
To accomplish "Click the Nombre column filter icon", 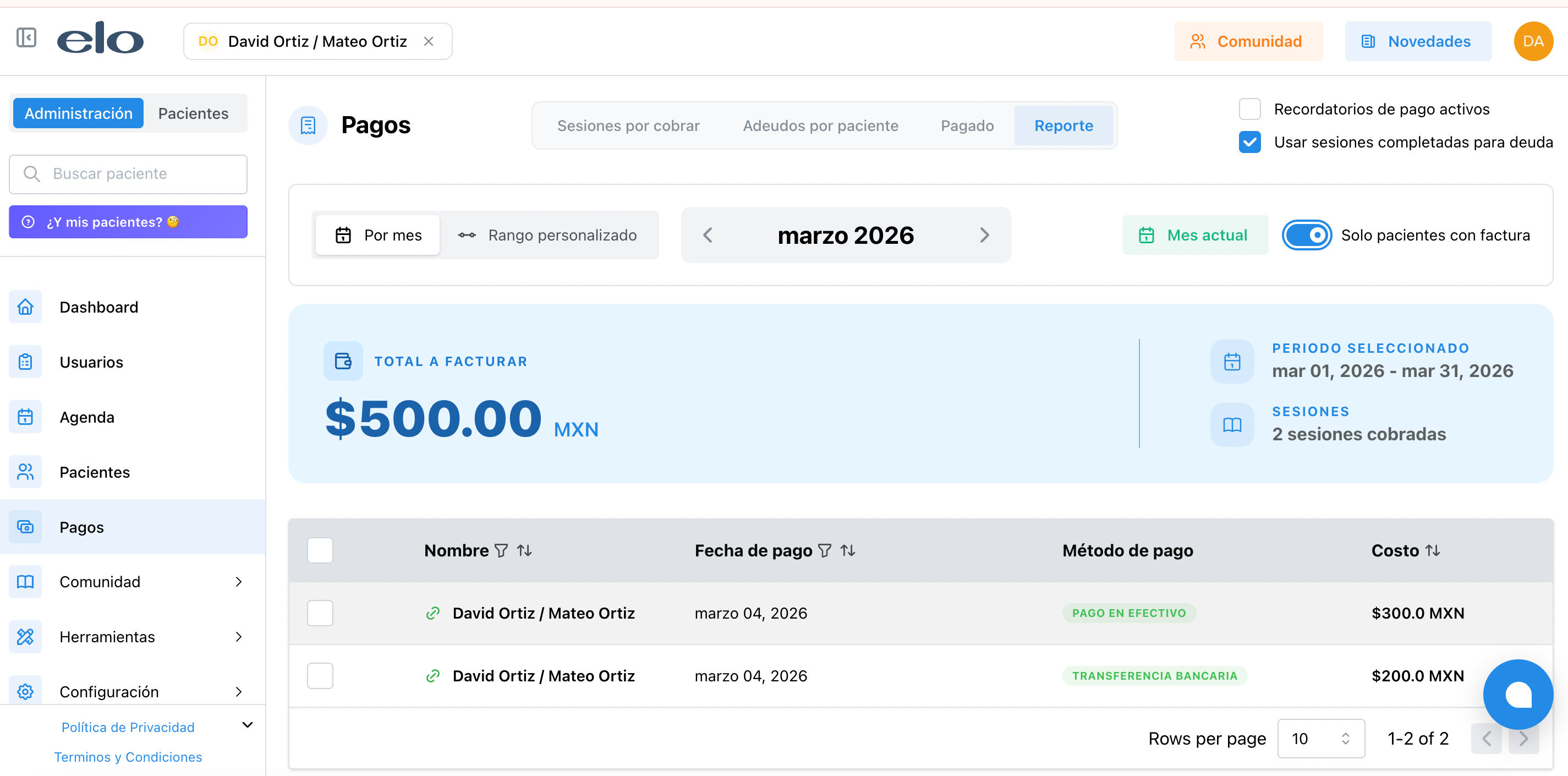I will pyautogui.click(x=501, y=551).
